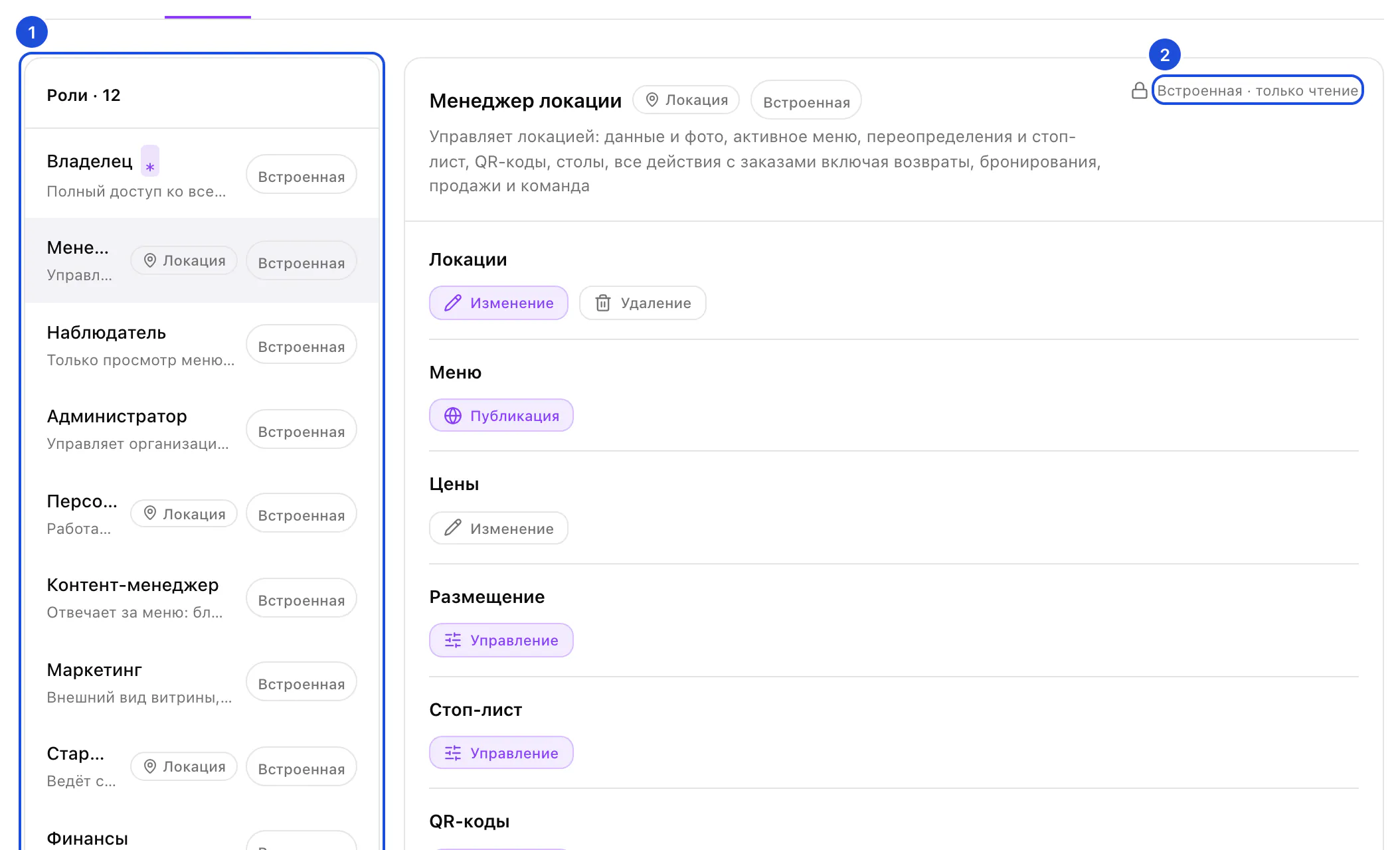Select the Маркетинг role
Screen dimensions: 1400x850
202,682
